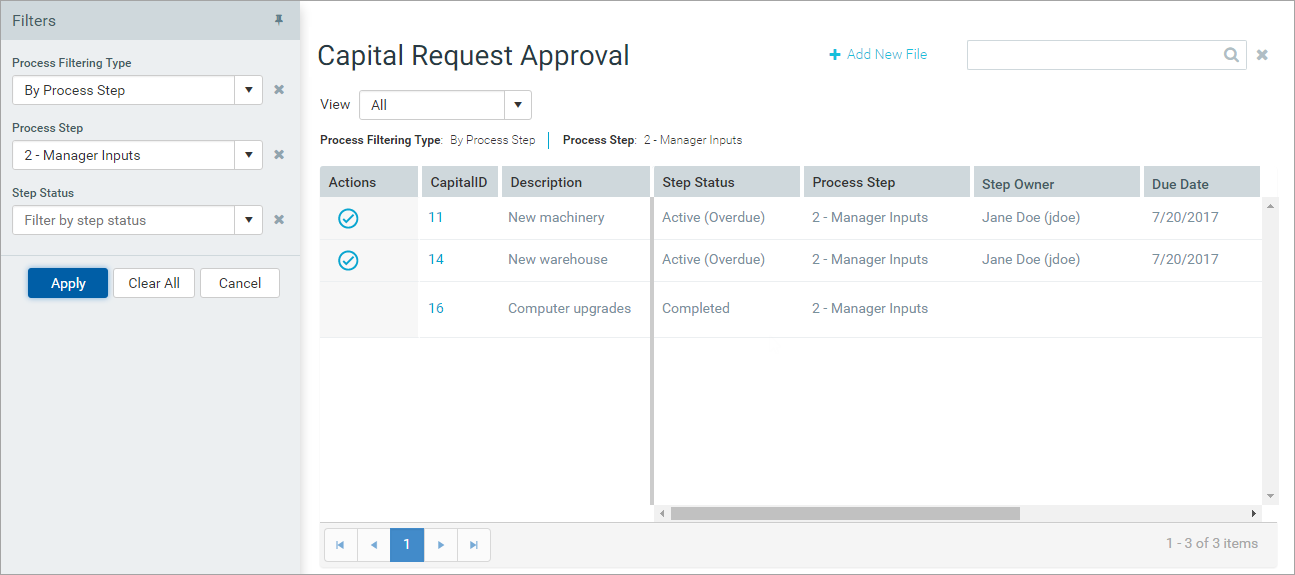Open CapitalID 16 link
The width and height of the screenshot is (1295, 575).
436,308
